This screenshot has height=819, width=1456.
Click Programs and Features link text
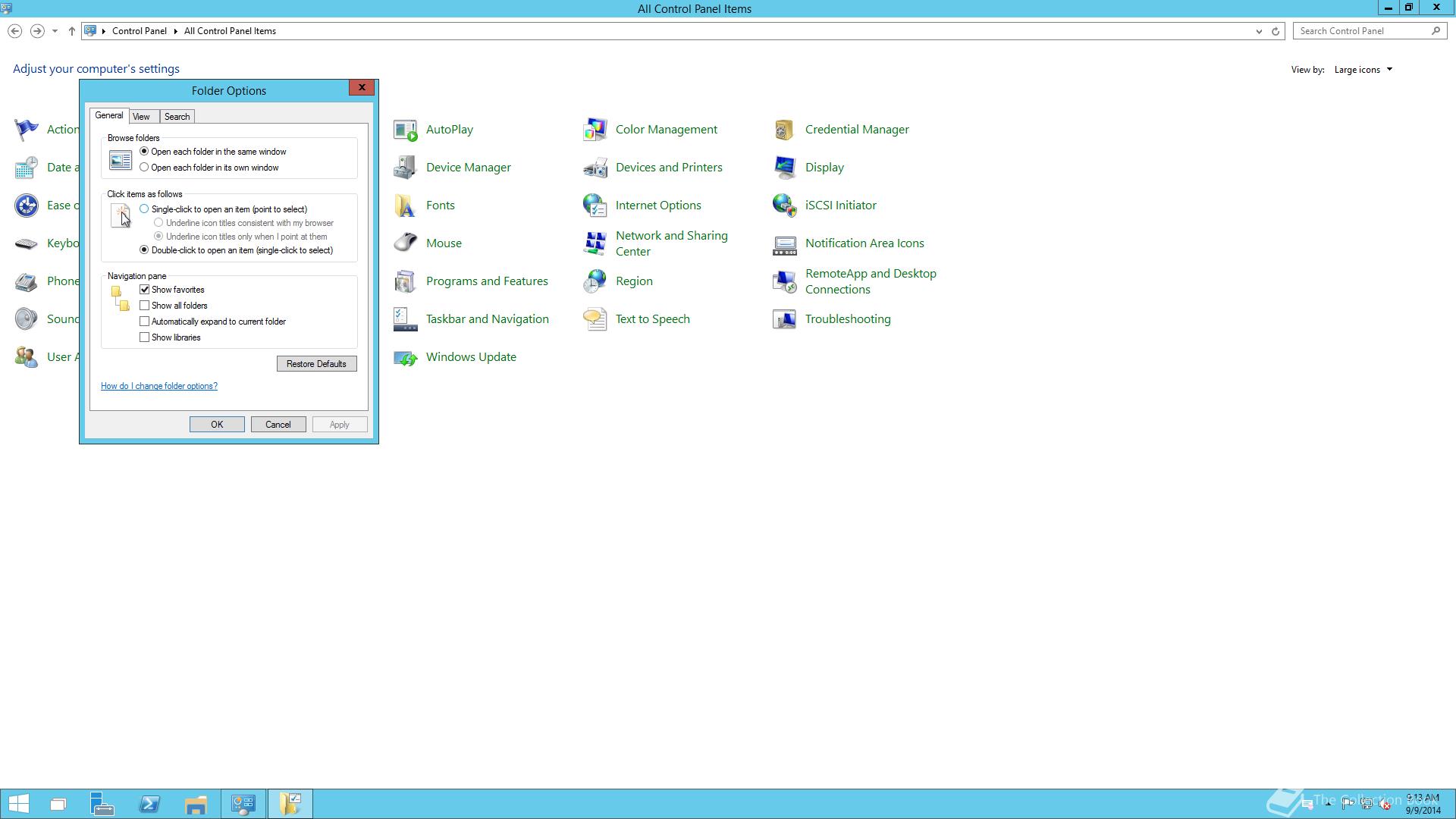(x=487, y=281)
